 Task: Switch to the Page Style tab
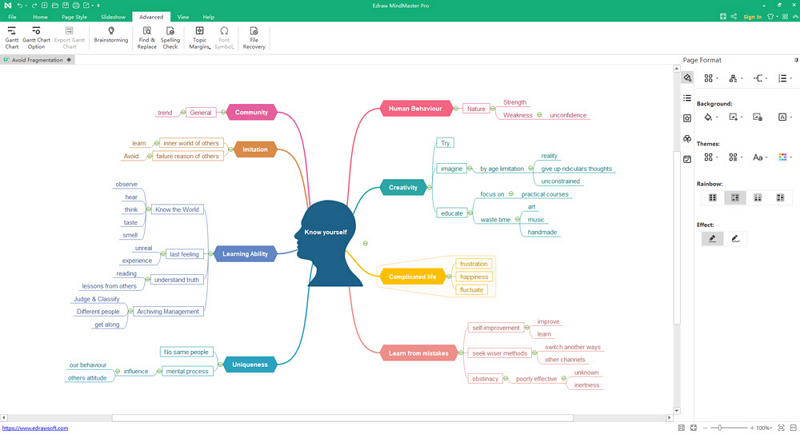(x=75, y=17)
